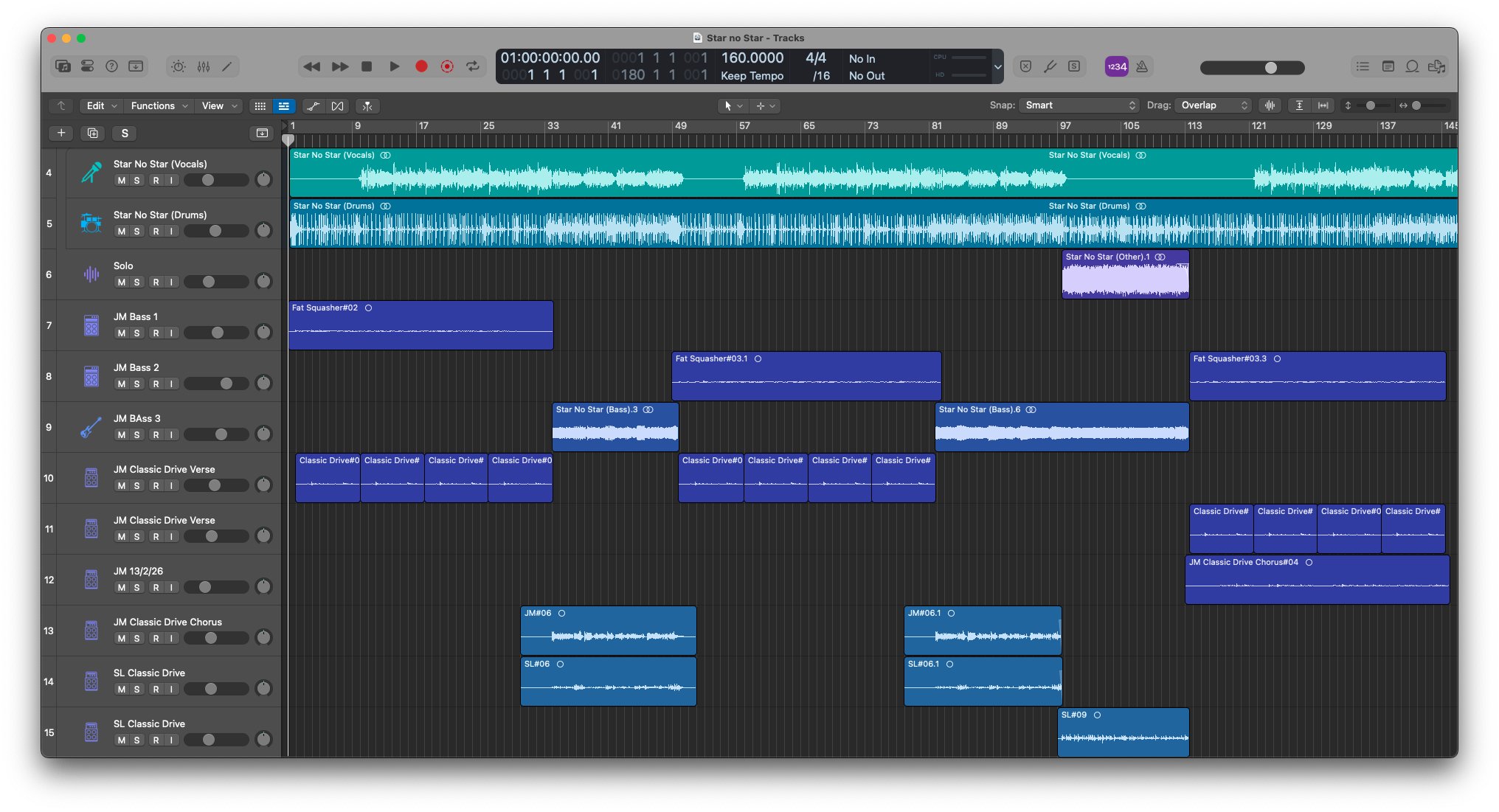Image resolution: width=1499 pixels, height=812 pixels.
Task: Open the Command-click Marquee tool menu
Action: click(x=766, y=105)
